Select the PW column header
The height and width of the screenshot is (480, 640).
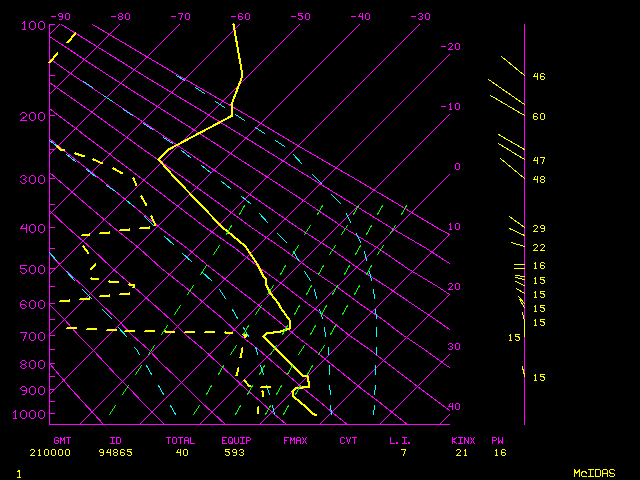click(498, 440)
